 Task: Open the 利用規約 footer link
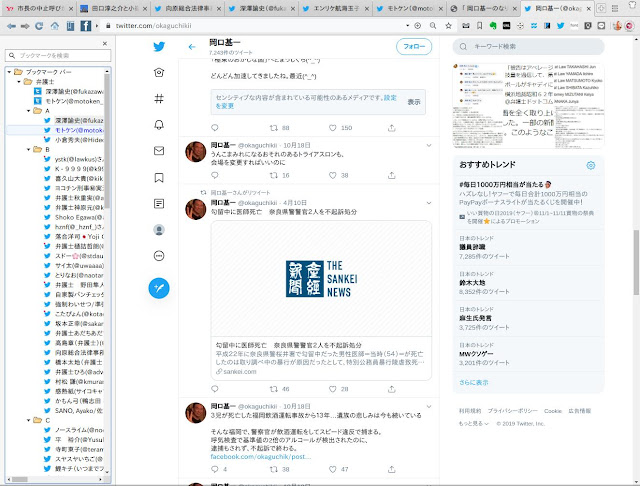pos(470,411)
